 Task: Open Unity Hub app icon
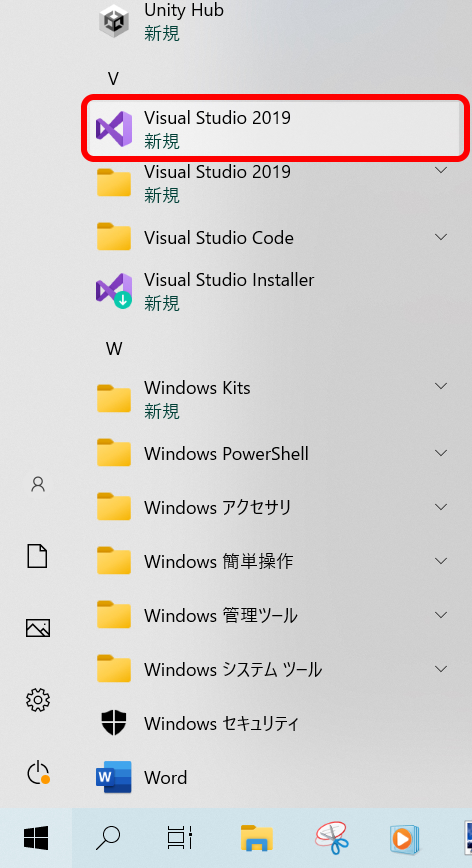click(114, 21)
